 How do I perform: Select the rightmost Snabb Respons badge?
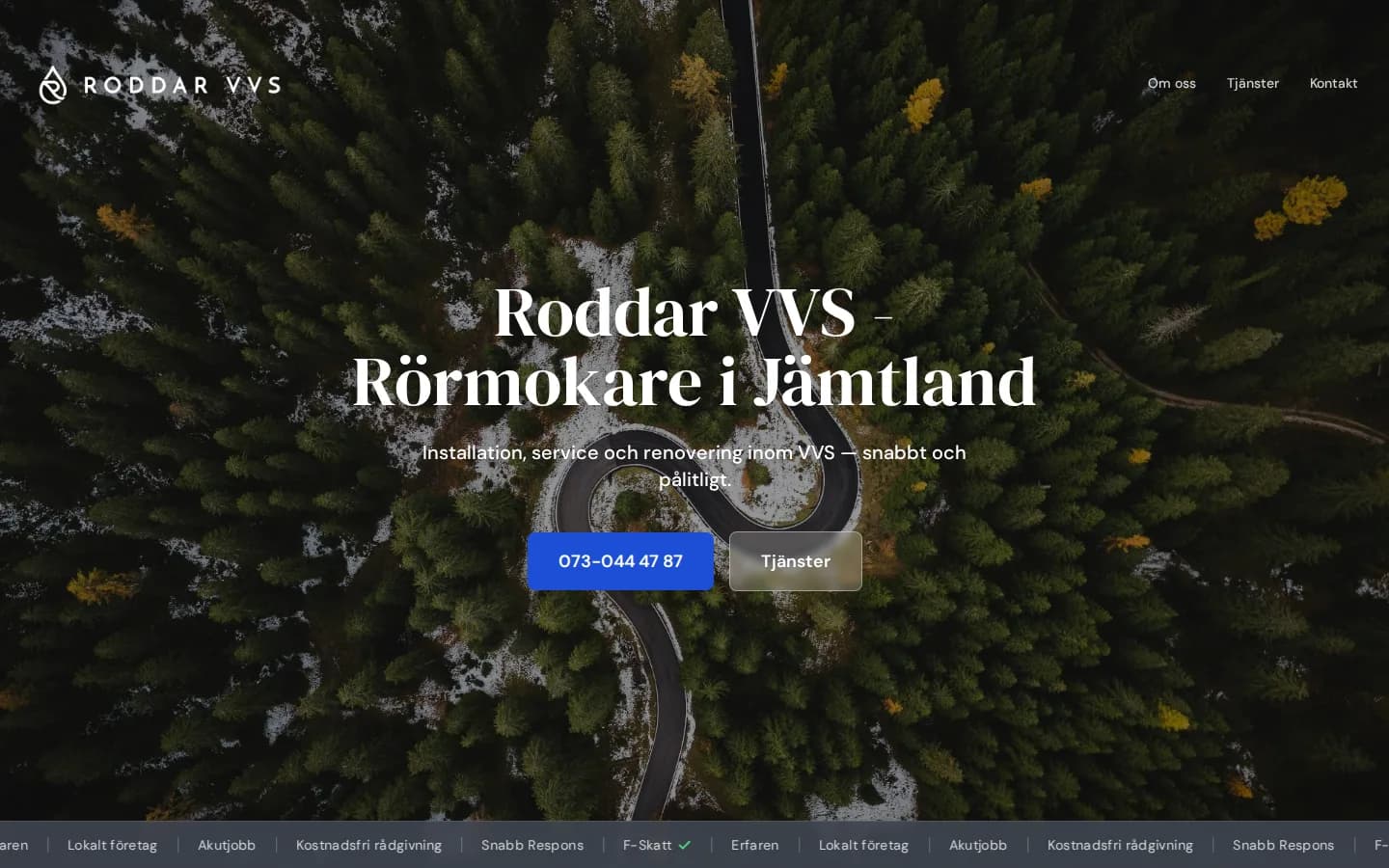tap(1283, 845)
